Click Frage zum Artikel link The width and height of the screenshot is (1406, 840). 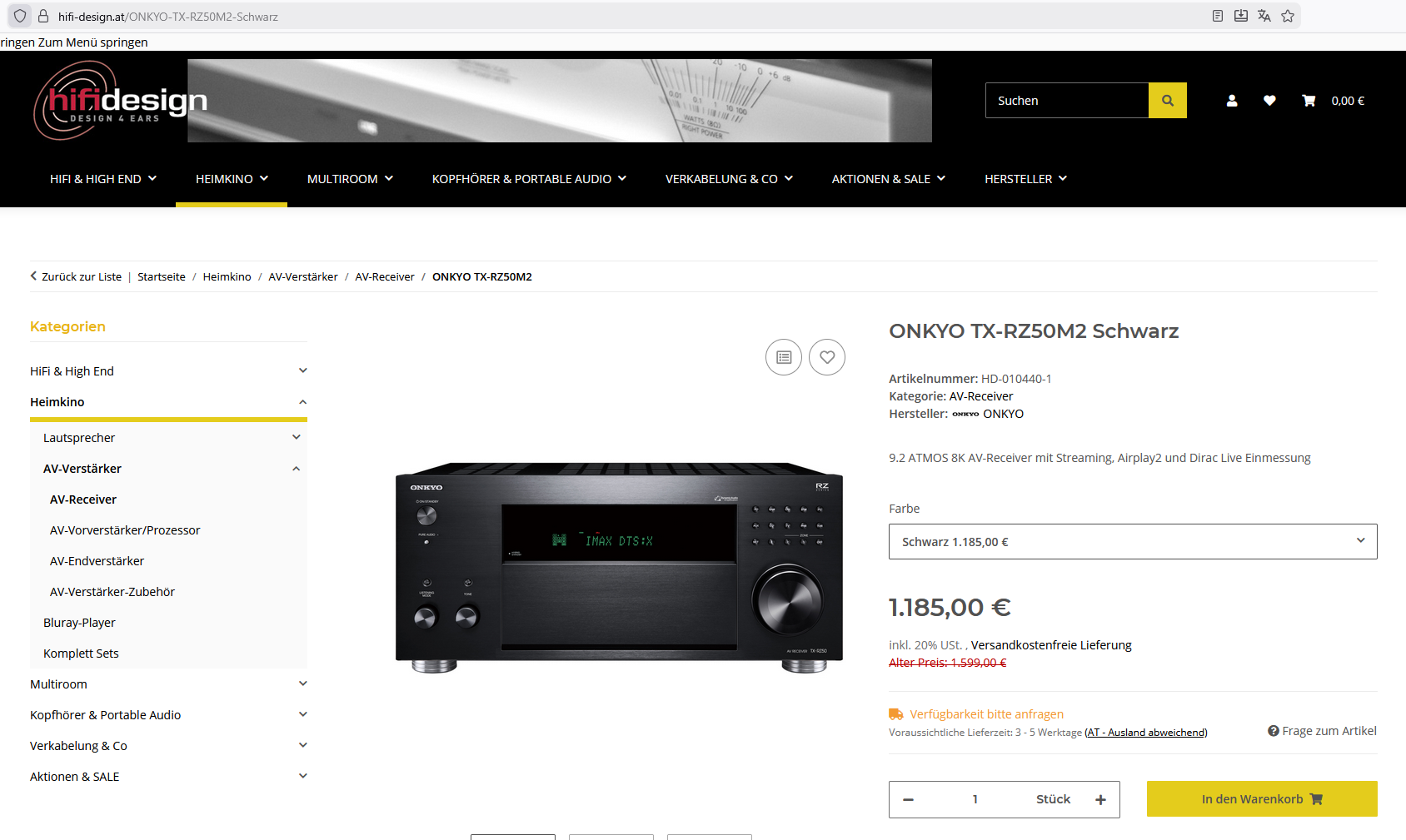coord(1322,731)
